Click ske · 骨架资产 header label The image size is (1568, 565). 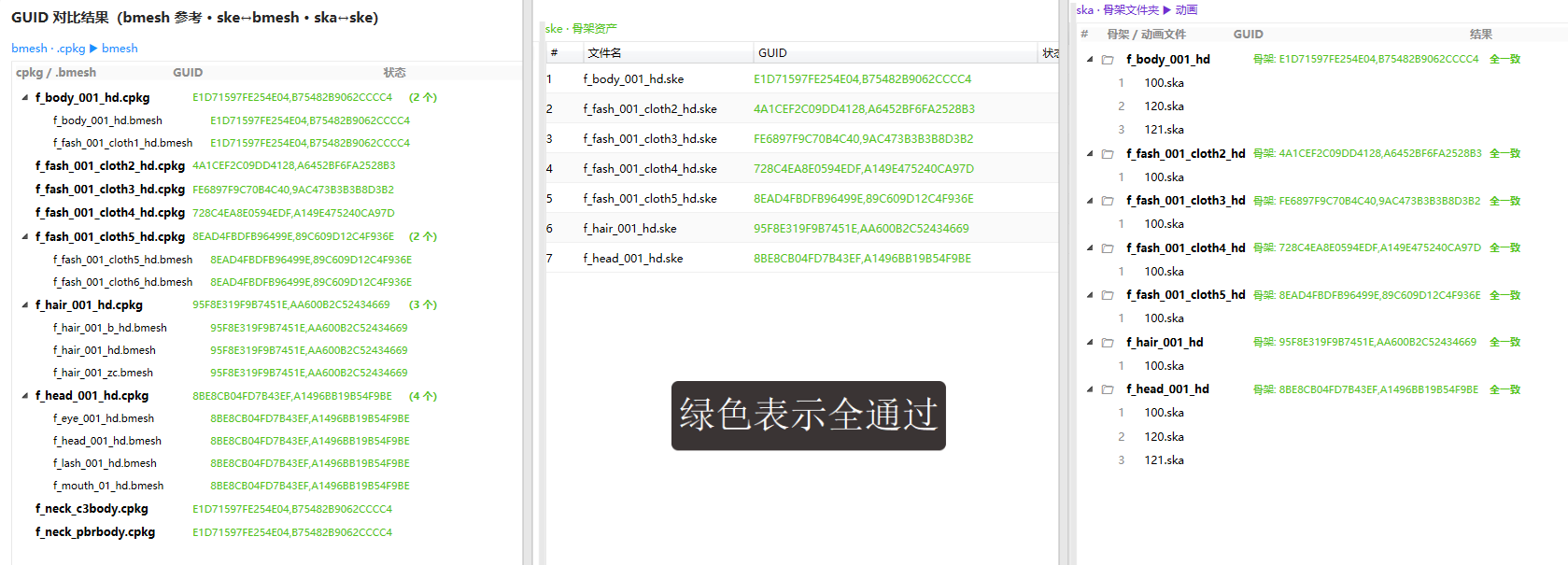[581, 29]
